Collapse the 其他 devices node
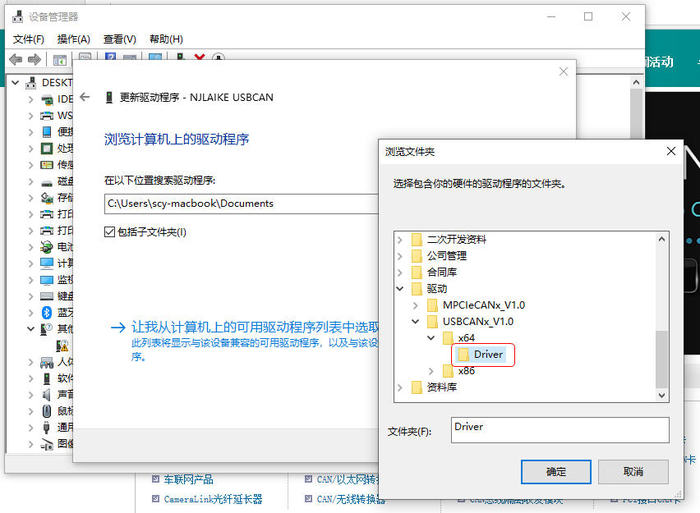700x513 pixels. (x=30, y=329)
